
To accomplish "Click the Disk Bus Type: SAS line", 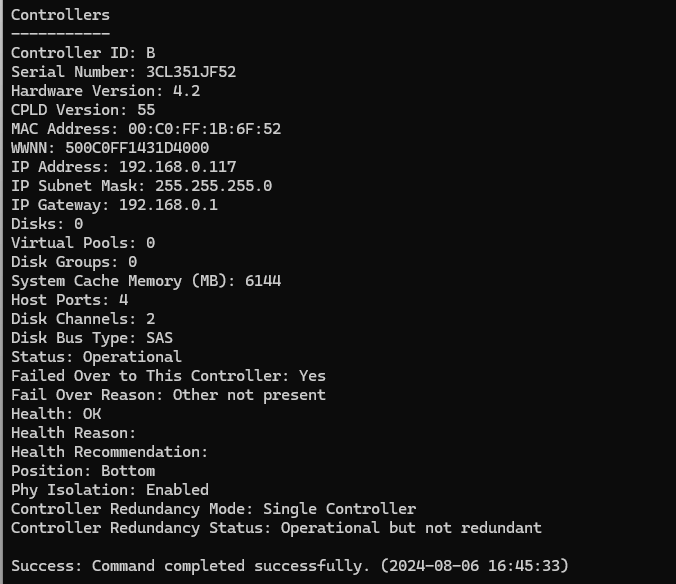I will point(92,338).
